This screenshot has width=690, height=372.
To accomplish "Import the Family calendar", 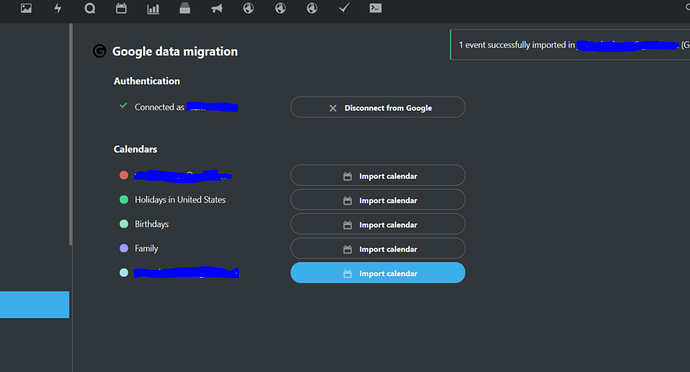I will tap(378, 249).
